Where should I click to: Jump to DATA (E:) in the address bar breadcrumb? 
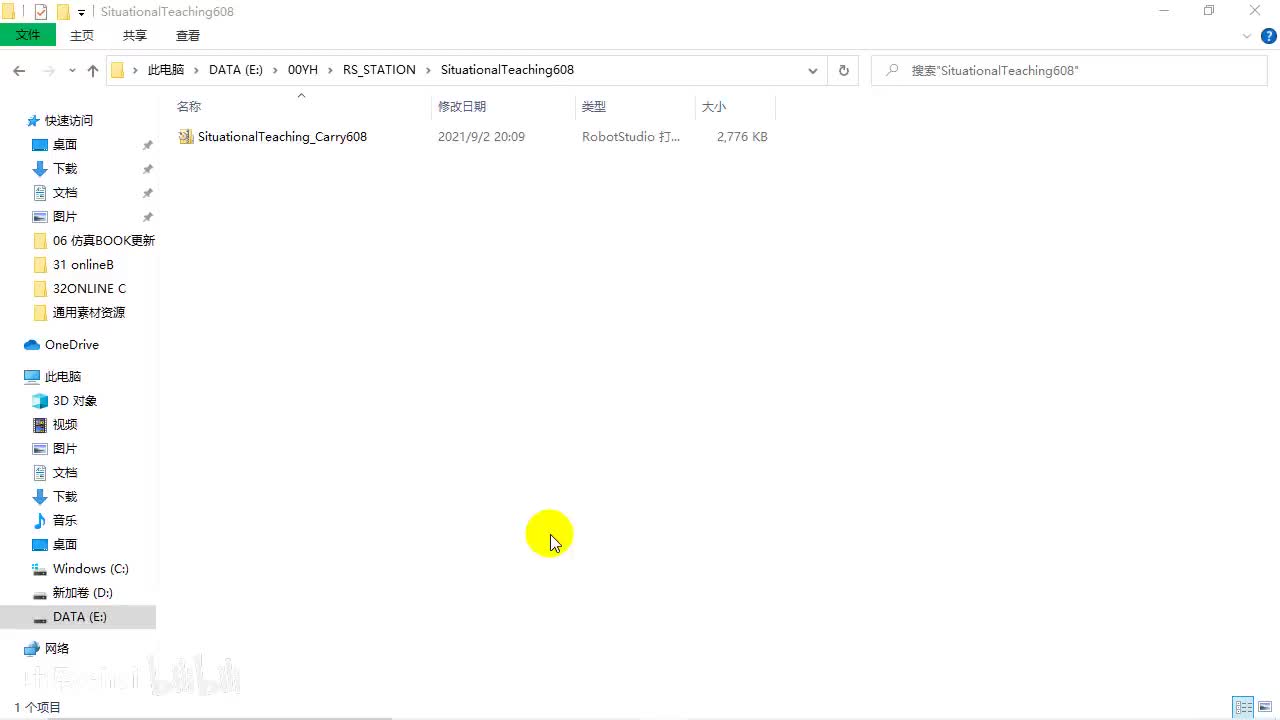[236, 70]
